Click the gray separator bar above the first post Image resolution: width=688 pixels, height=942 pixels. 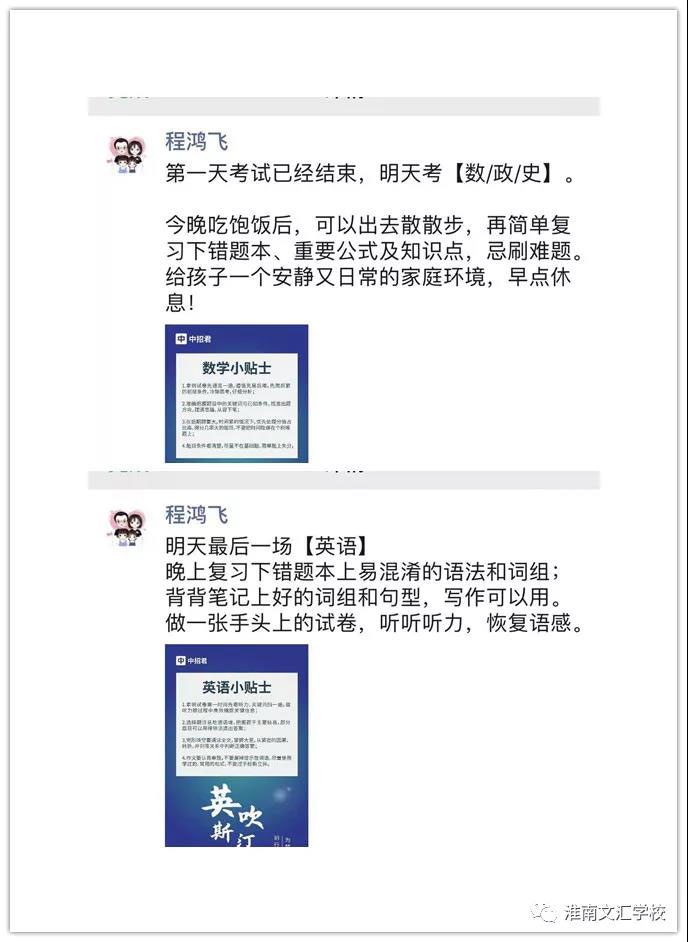point(344,106)
